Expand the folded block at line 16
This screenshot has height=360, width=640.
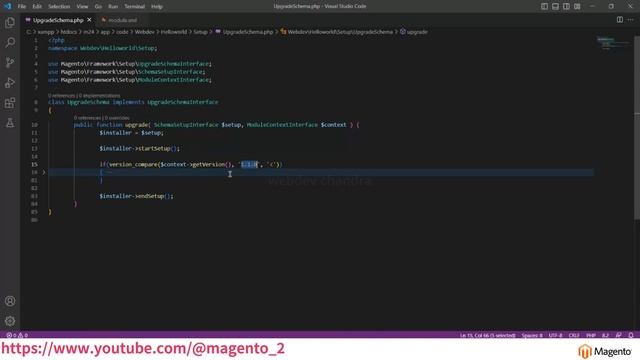(44, 172)
